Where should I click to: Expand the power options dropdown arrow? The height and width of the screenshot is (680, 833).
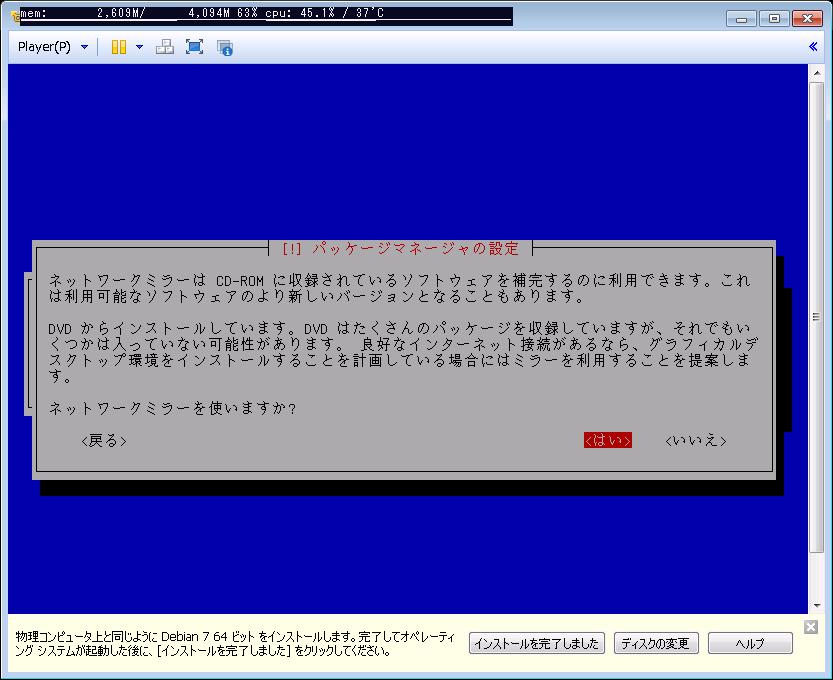point(140,47)
